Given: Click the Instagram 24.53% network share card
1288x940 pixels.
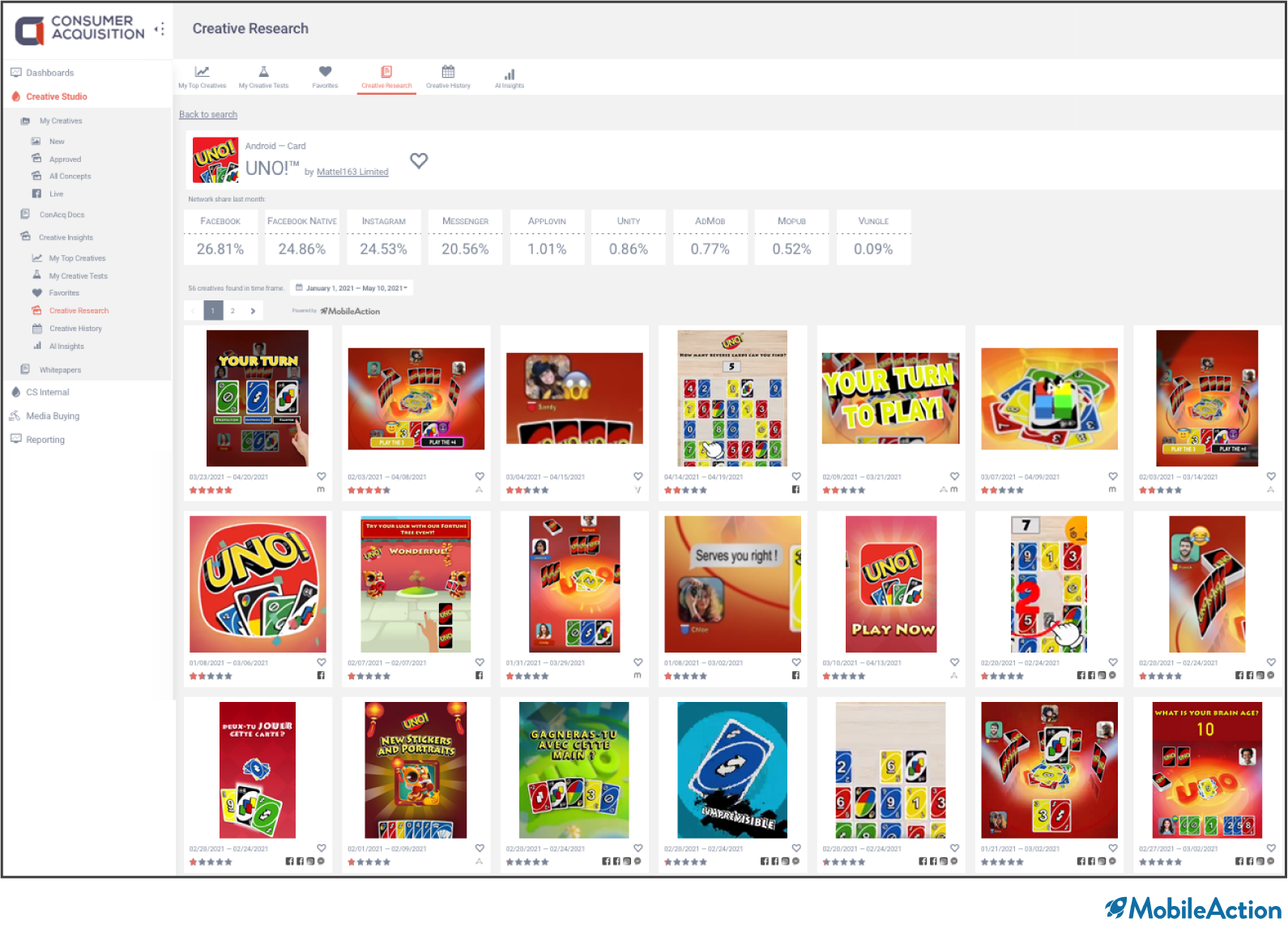Looking at the screenshot, I should tap(384, 237).
